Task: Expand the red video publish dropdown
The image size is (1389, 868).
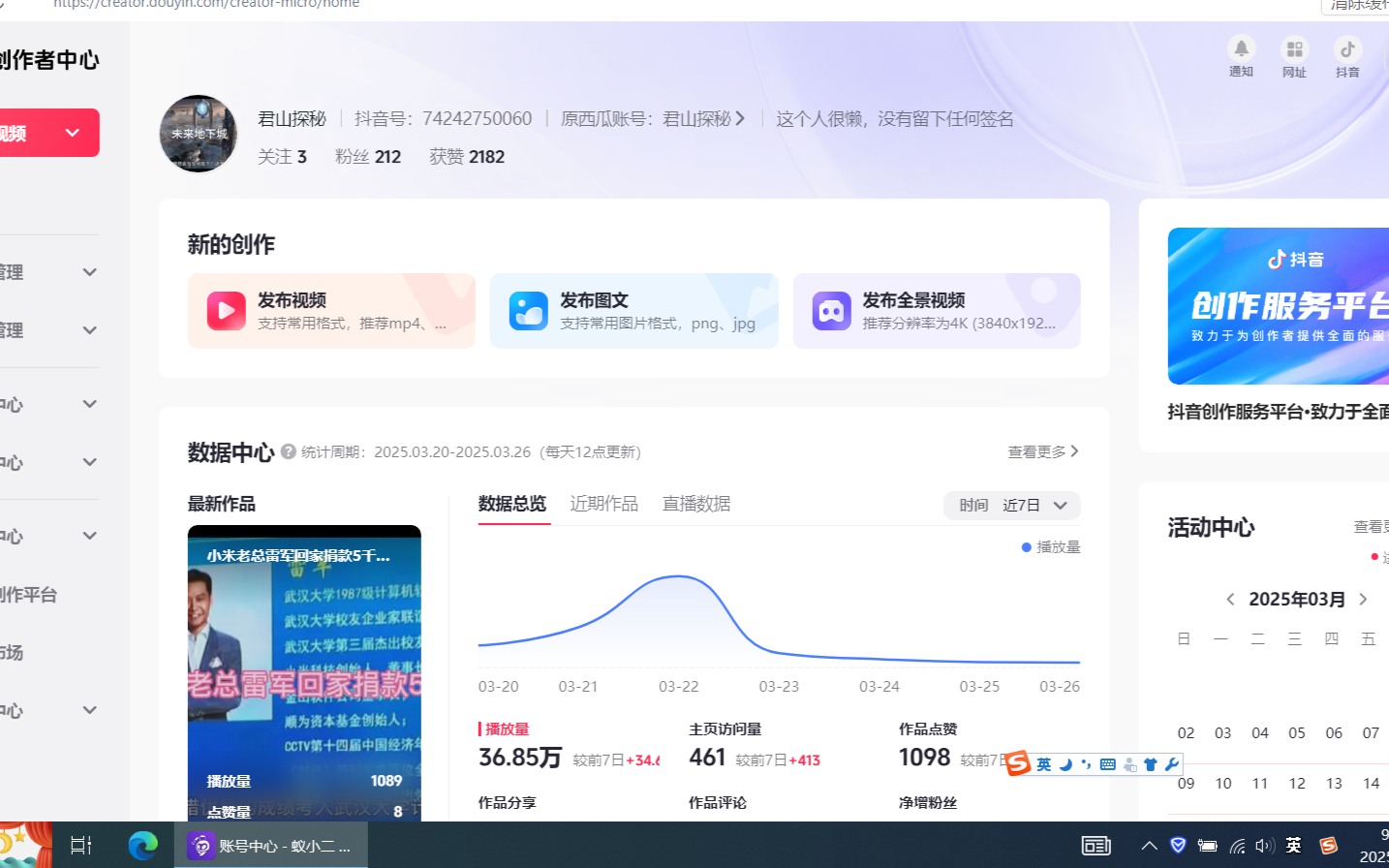Action: pyautogui.click(x=72, y=133)
